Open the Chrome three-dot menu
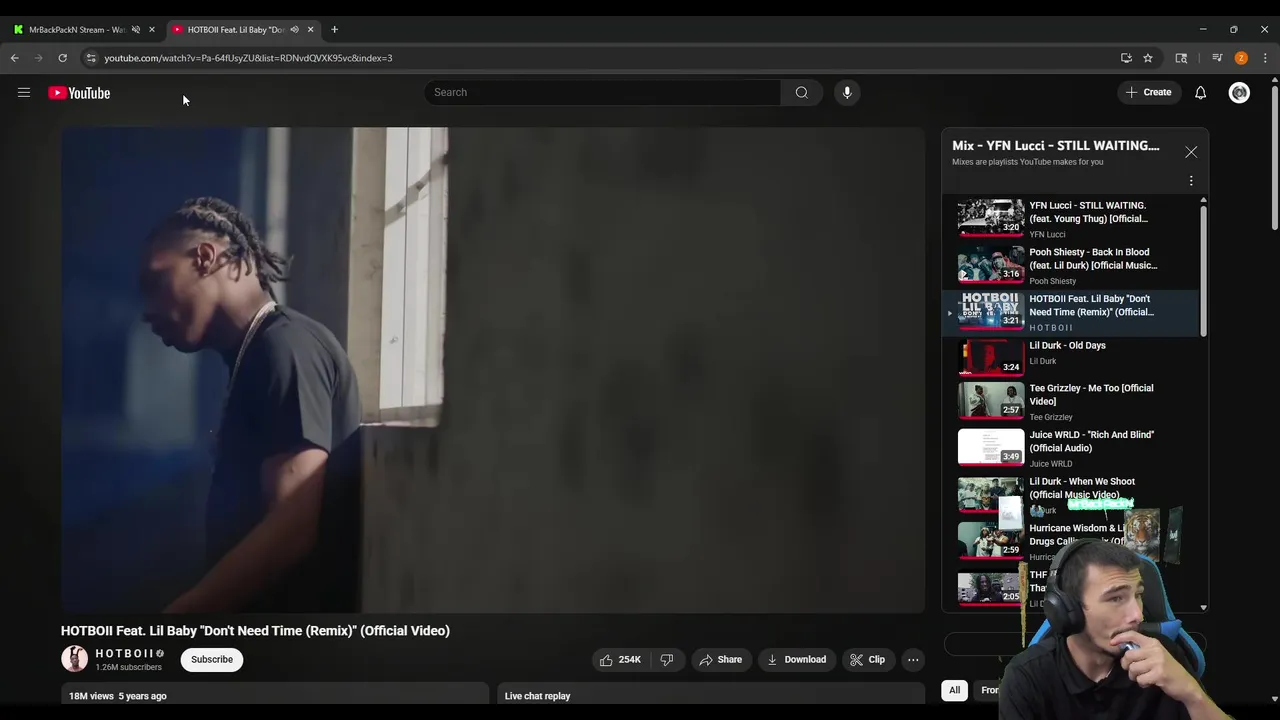Screen dimensions: 1280x720 tap(1265, 58)
